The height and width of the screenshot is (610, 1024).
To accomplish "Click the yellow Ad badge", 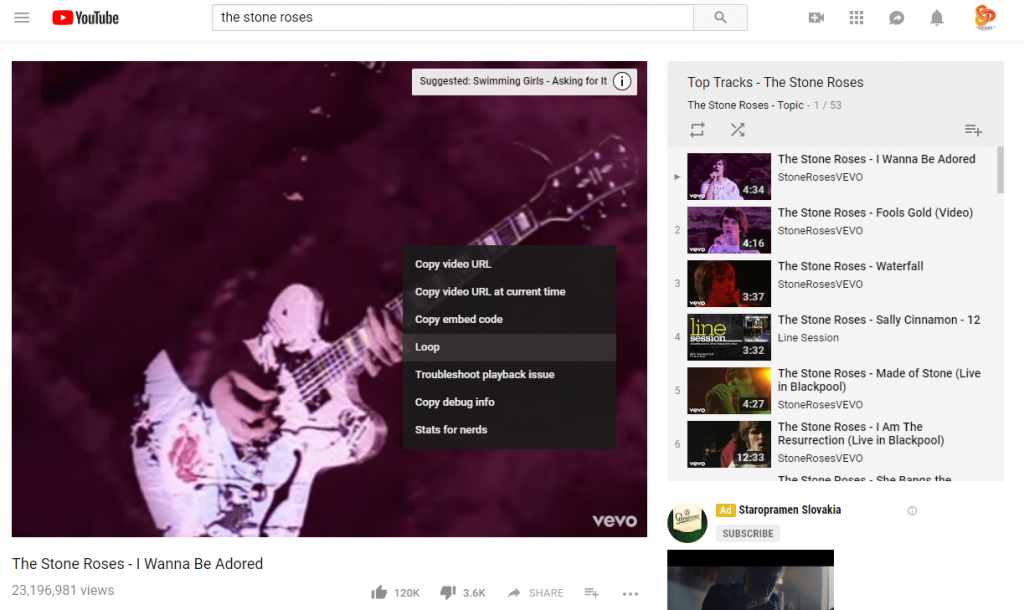I will pyautogui.click(x=725, y=510).
